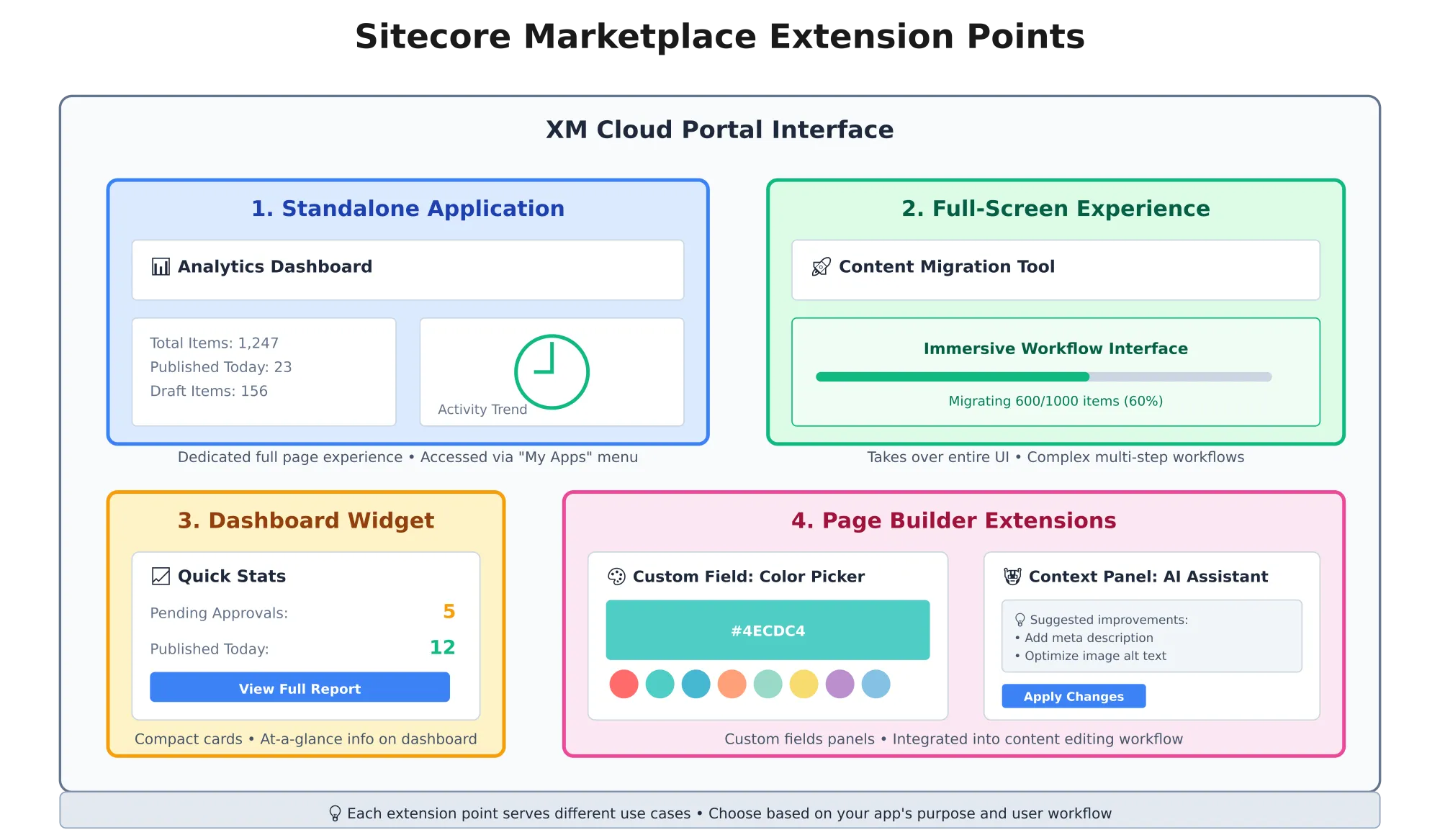Click the Activity Trend label
This screenshot has width=1440, height=840.
click(482, 410)
